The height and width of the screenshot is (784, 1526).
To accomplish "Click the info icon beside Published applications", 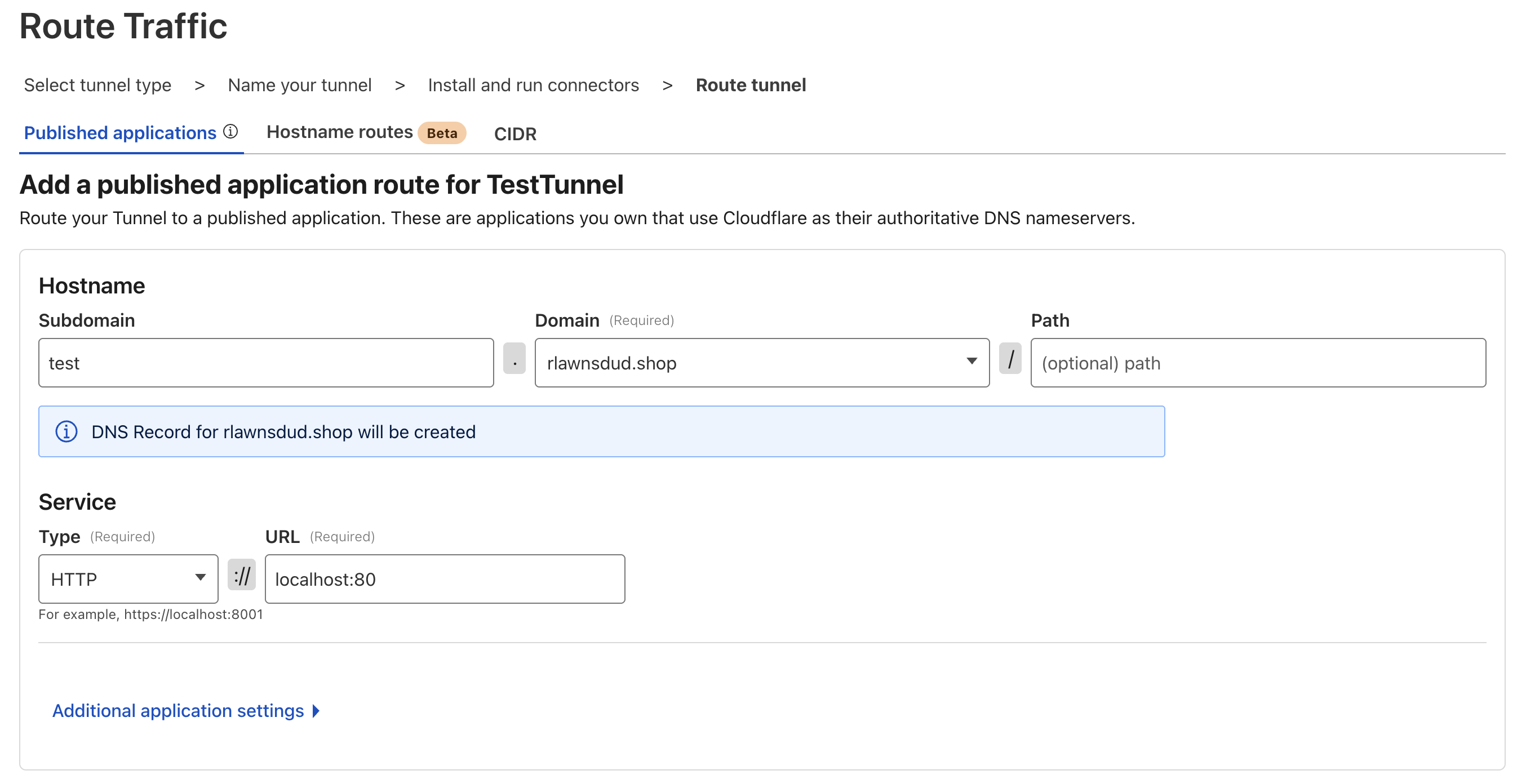I will (230, 131).
